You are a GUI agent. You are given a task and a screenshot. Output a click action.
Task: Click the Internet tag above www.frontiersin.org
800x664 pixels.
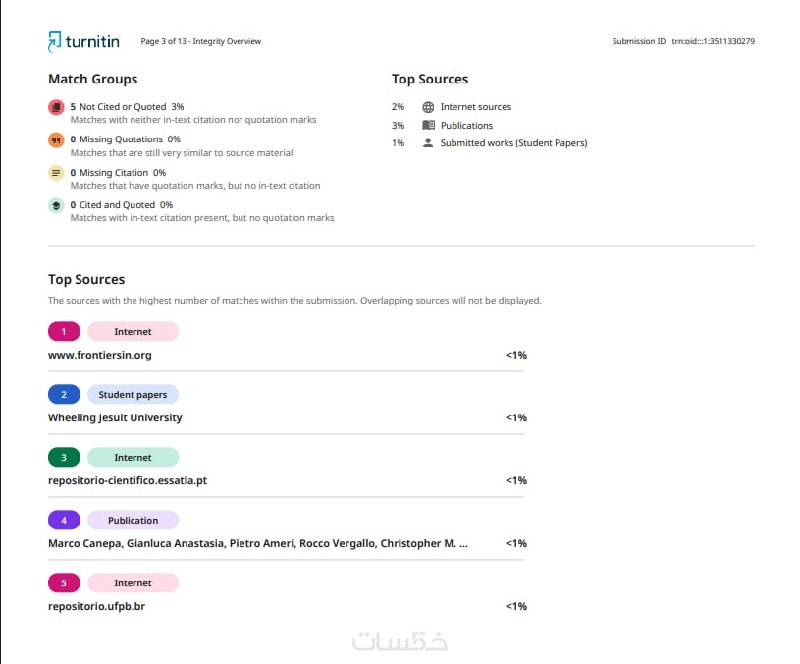point(133,332)
